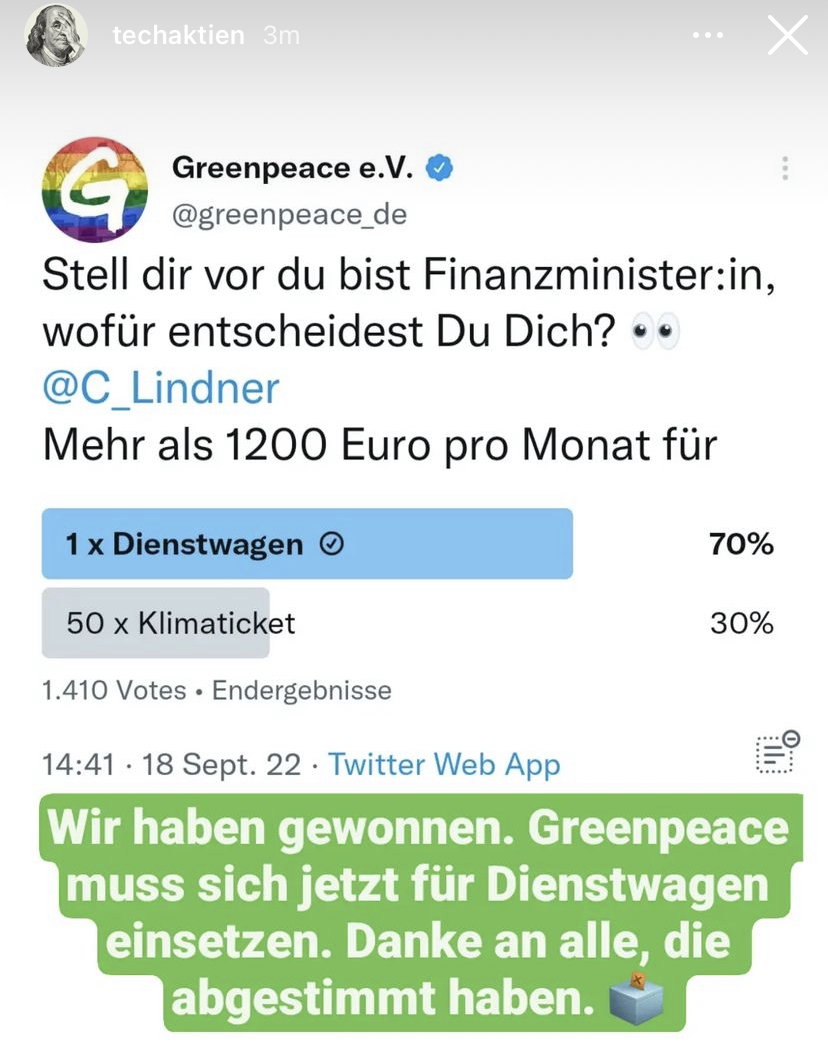Tap the techaktien username
Viewport: 828px width, 1043px height.
tap(178, 35)
